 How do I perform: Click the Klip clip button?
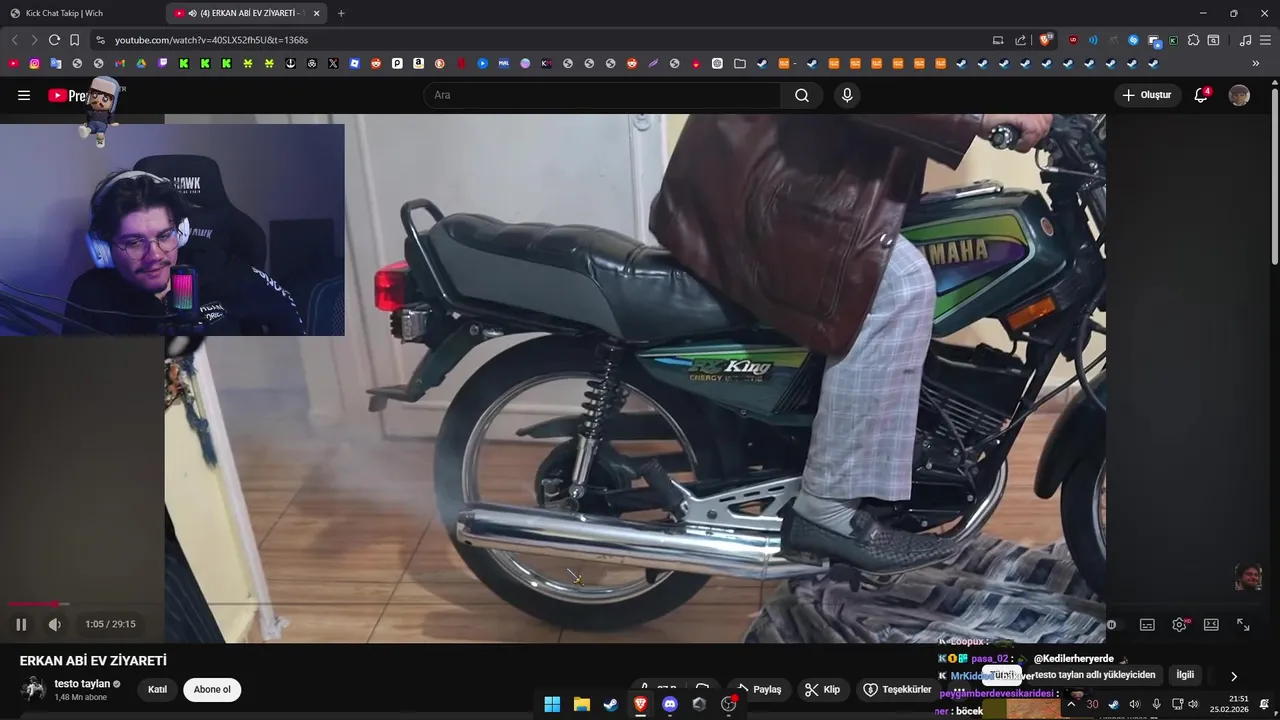click(823, 689)
